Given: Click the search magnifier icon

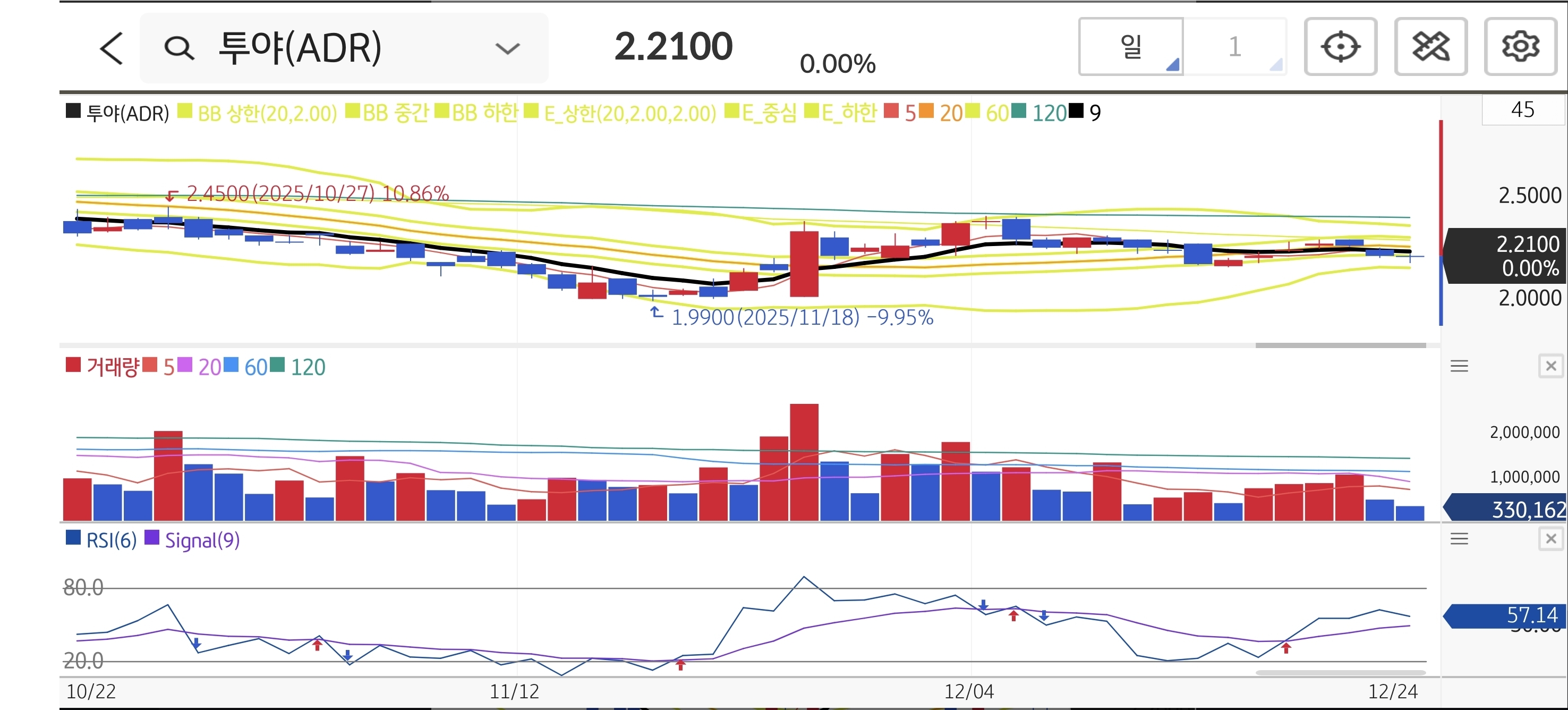Looking at the screenshot, I should (x=179, y=48).
